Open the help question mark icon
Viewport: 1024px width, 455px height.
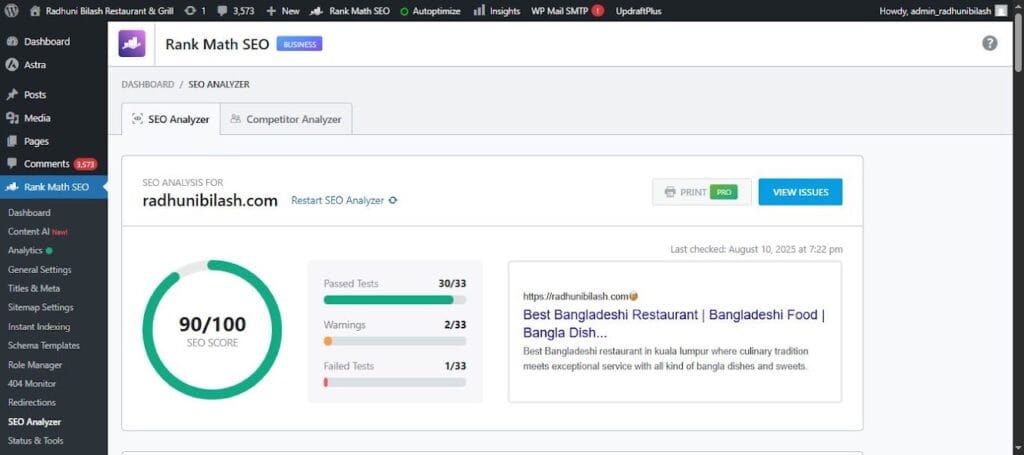pyautogui.click(x=989, y=44)
